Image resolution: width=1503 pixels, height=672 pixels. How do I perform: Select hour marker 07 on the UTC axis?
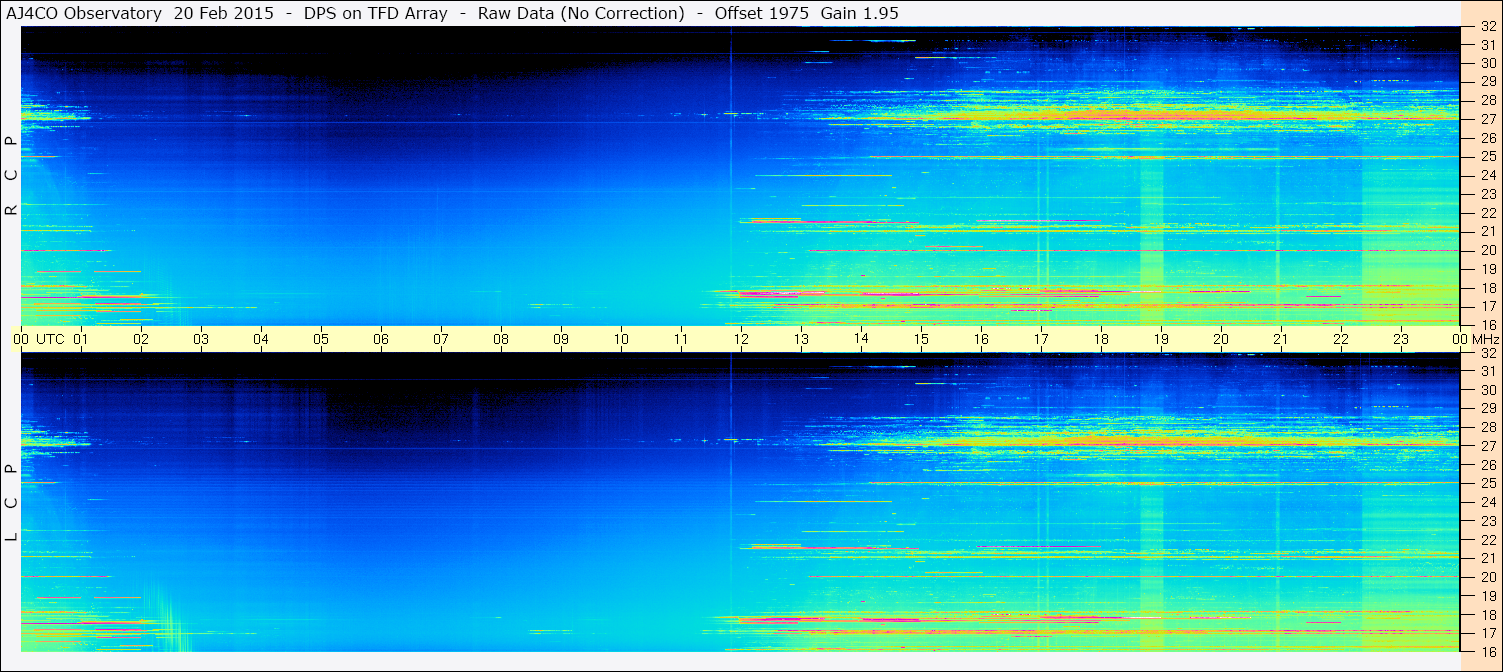441,339
